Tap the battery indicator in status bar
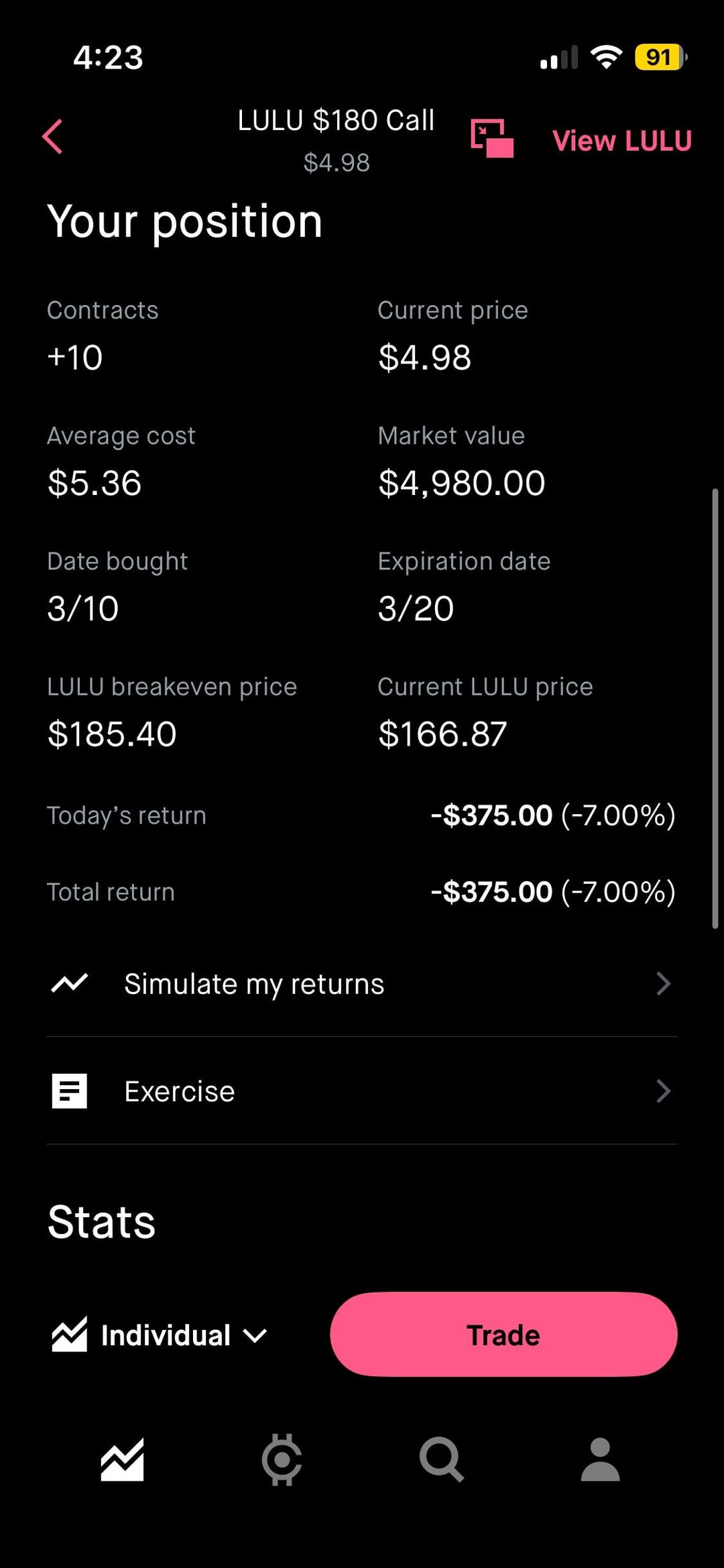 [660, 57]
